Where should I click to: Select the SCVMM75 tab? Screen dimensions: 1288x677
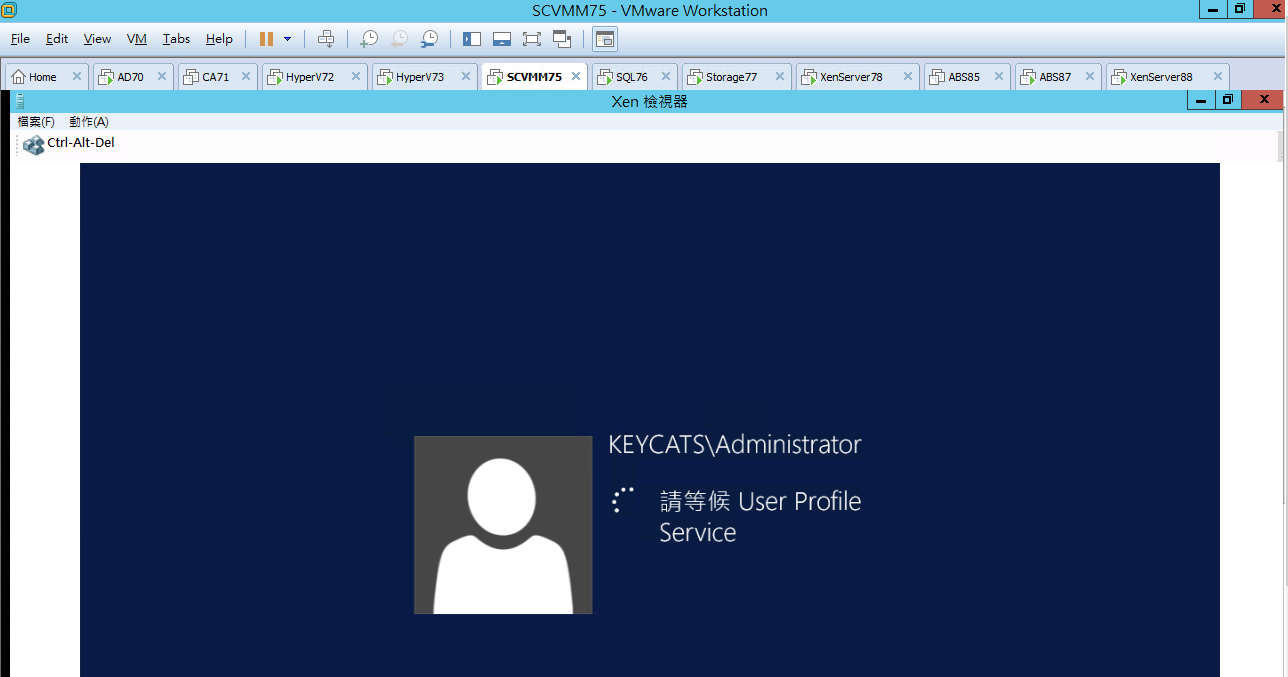point(533,77)
